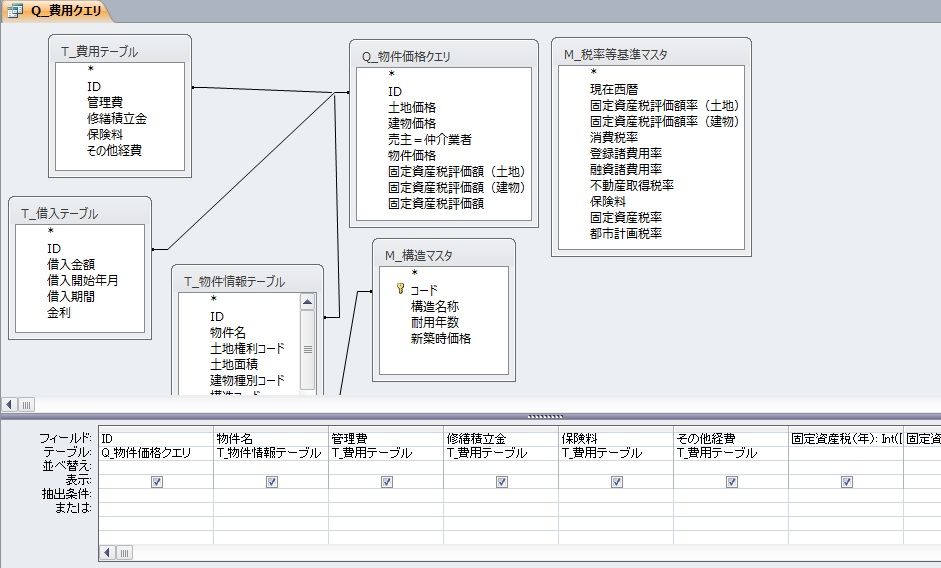Click the up arrow in T_物件情報テーブル's field list
This screenshot has height=568, width=941.
pyautogui.click(x=307, y=301)
